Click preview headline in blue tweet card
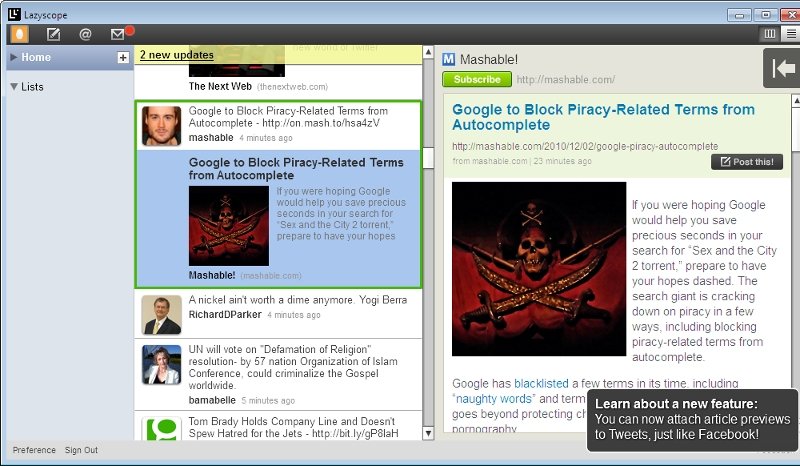Viewport: 800px width, 466px height. [296, 168]
